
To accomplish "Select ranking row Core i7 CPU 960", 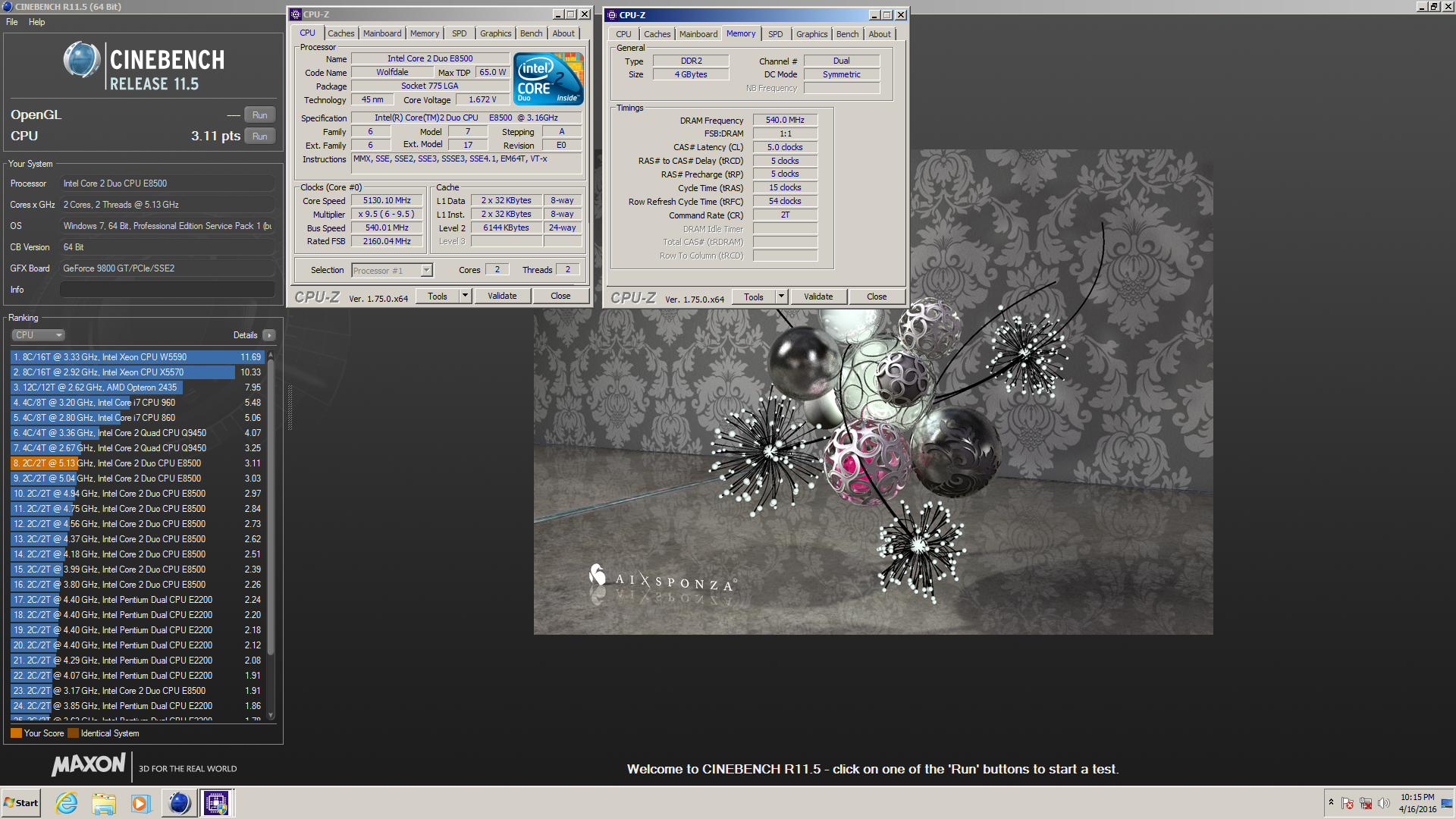I will click(136, 403).
